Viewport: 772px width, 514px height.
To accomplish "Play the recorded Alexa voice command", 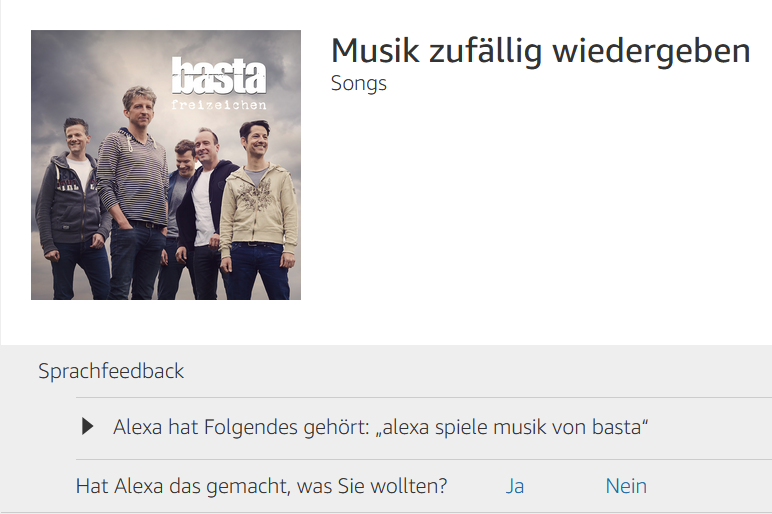I will pos(88,427).
